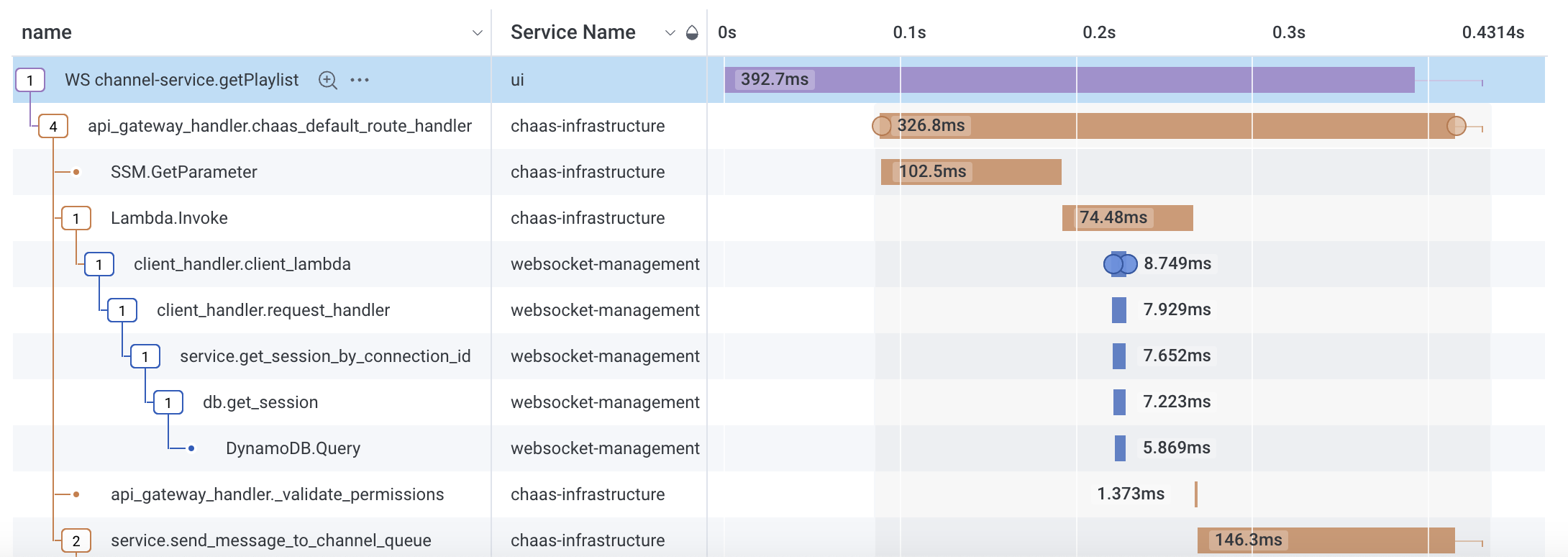The height and width of the screenshot is (557, 1568).
Task: Open the name column dropdown chevron
Action: [477, 33]
